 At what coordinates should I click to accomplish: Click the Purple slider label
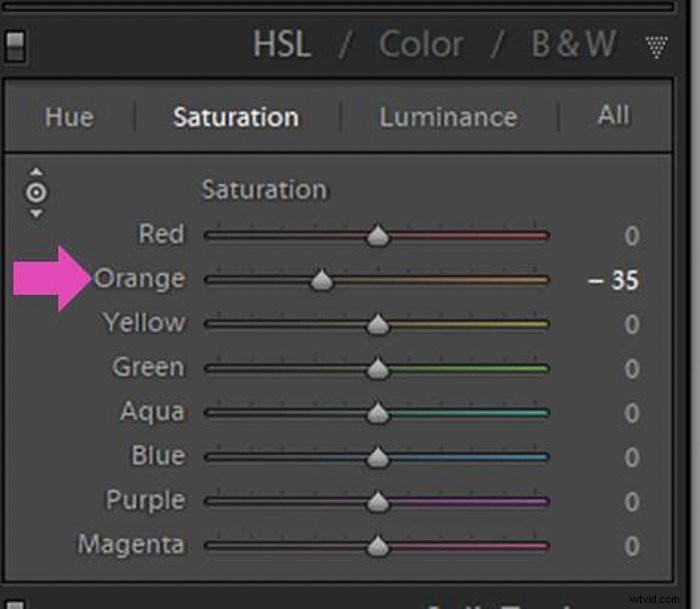[145, 501]
